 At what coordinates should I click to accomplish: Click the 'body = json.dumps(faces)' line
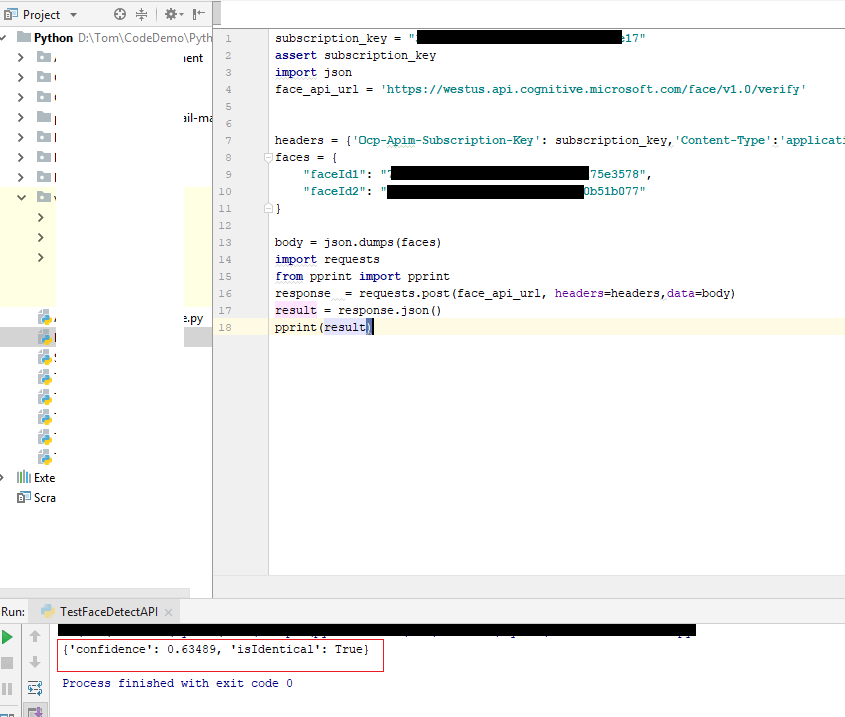point(358,243)
